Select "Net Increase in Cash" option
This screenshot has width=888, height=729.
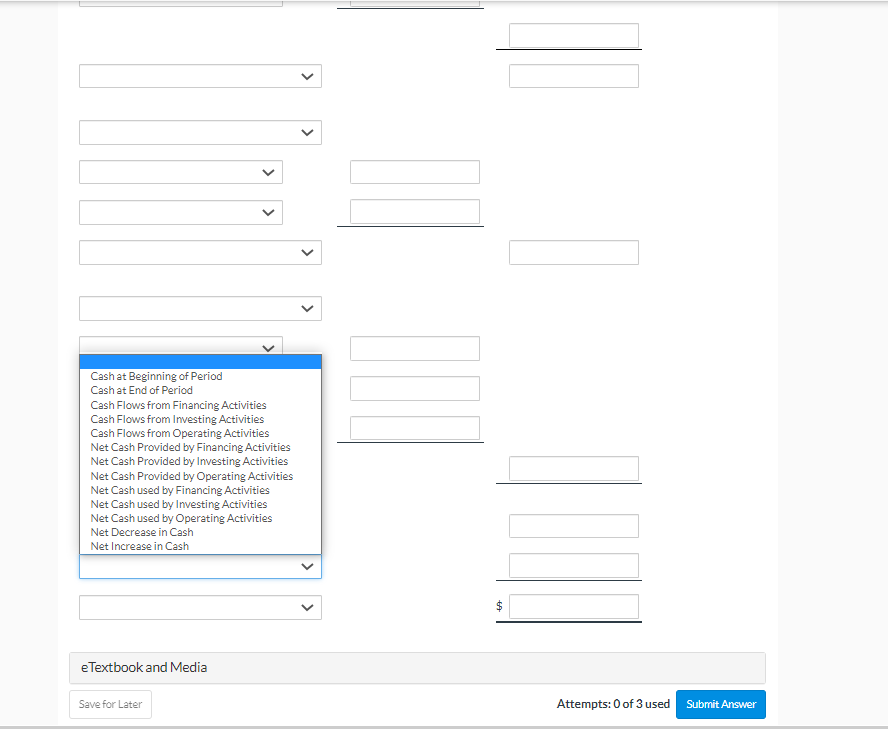tap(139, 546)
